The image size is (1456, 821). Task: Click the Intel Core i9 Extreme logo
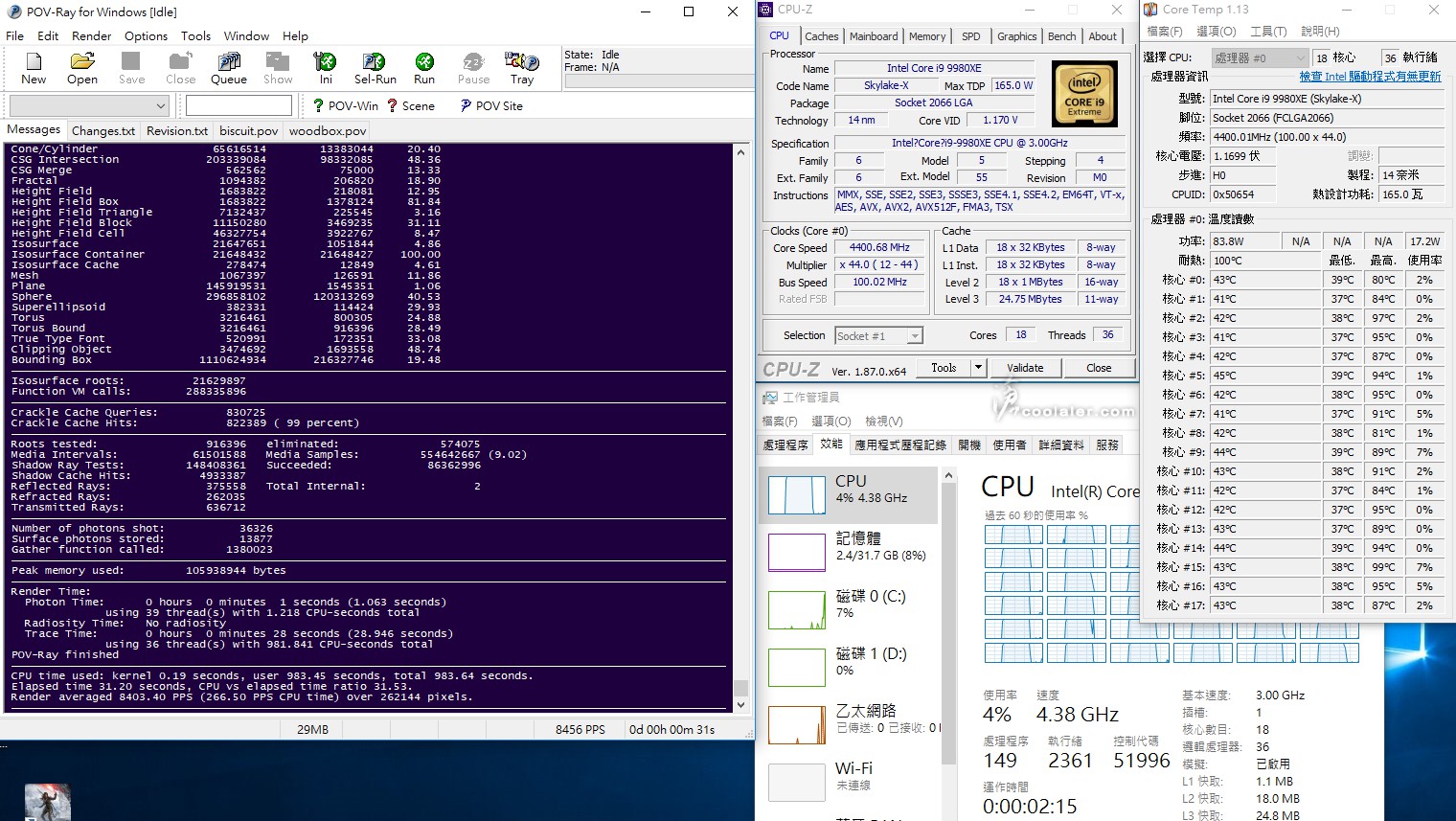pos(1084,94)
